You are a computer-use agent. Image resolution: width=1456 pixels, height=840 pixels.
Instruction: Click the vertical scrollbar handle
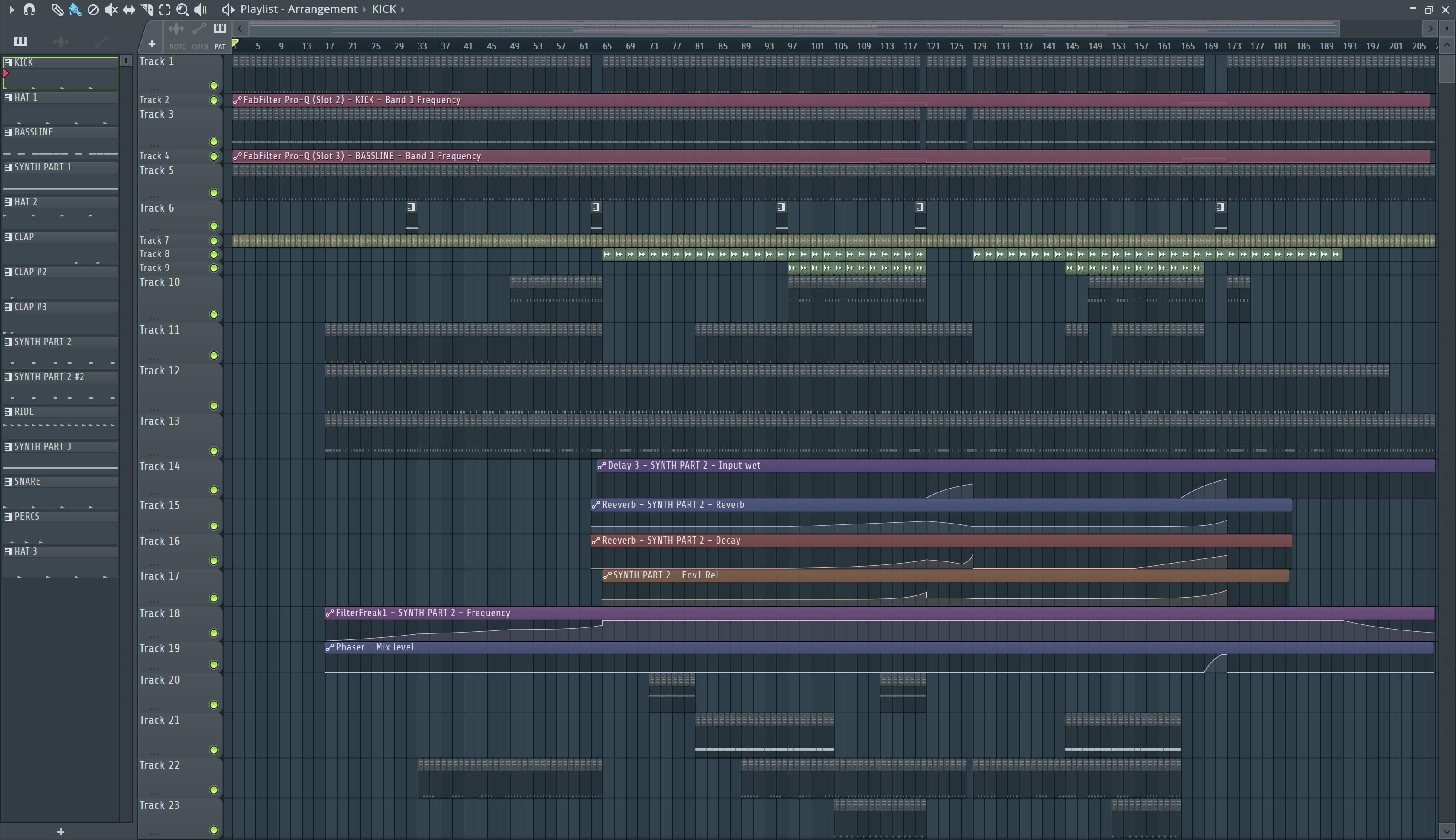point(1446,69)
